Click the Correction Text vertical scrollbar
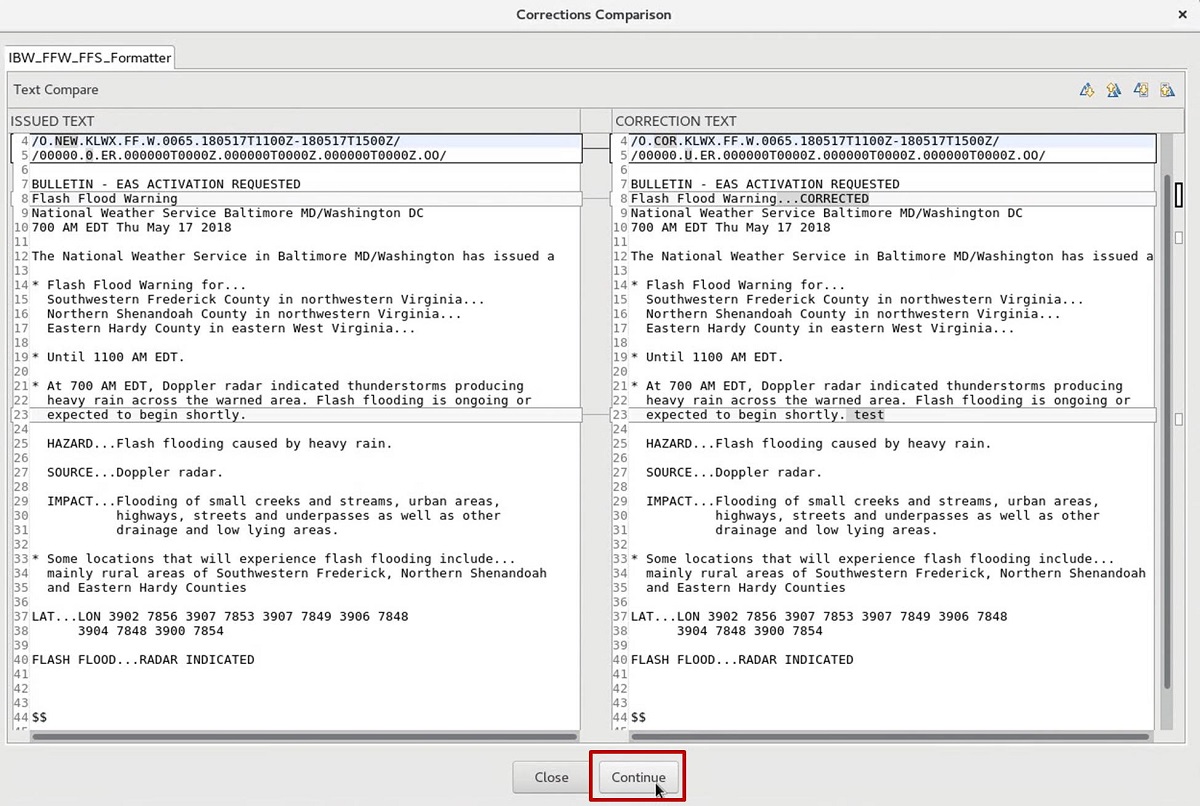 point(1165,430)
